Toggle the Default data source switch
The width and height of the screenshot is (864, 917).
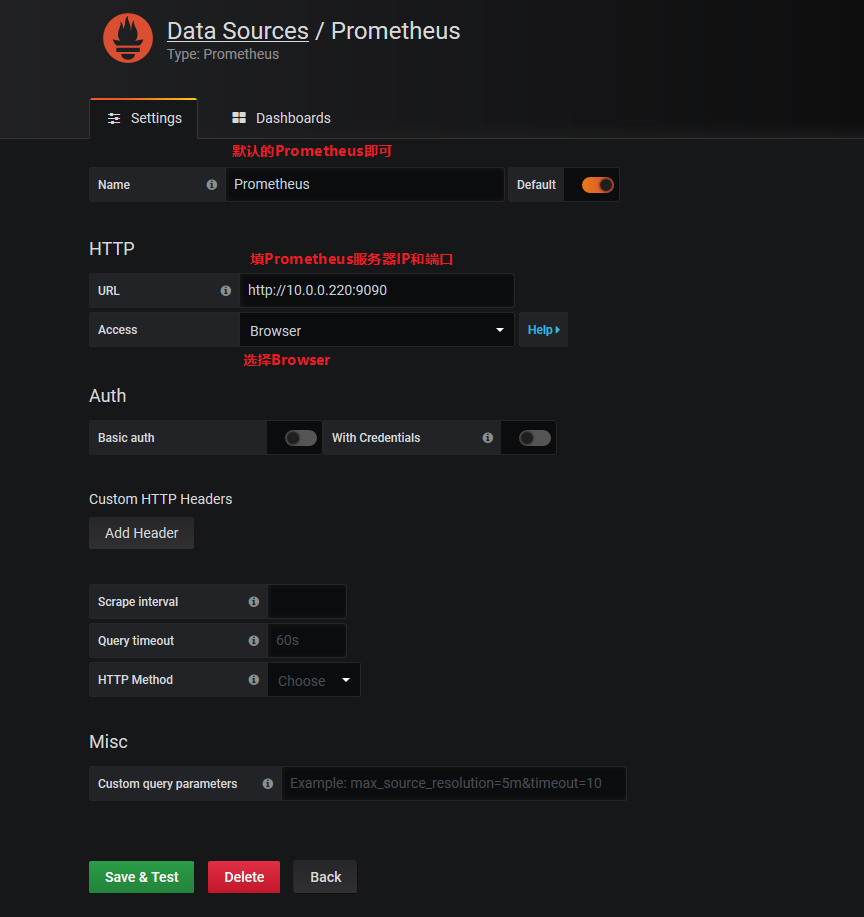click(597, 185)
